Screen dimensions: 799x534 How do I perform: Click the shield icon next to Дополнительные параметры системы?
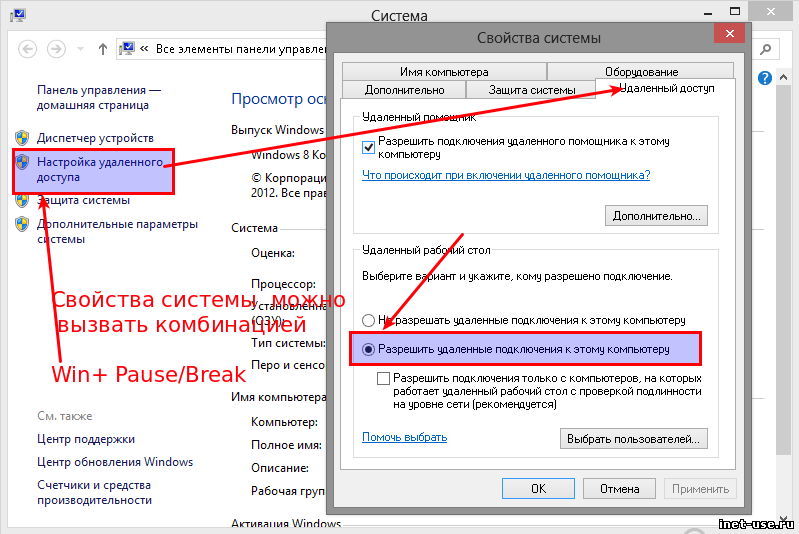[21, 224]
